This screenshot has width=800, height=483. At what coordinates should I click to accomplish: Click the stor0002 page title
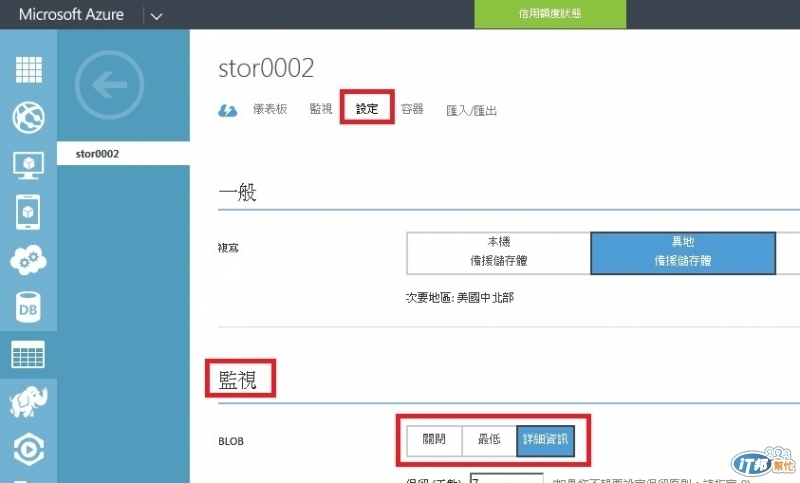pyautogui.click(x=266, y=68)
